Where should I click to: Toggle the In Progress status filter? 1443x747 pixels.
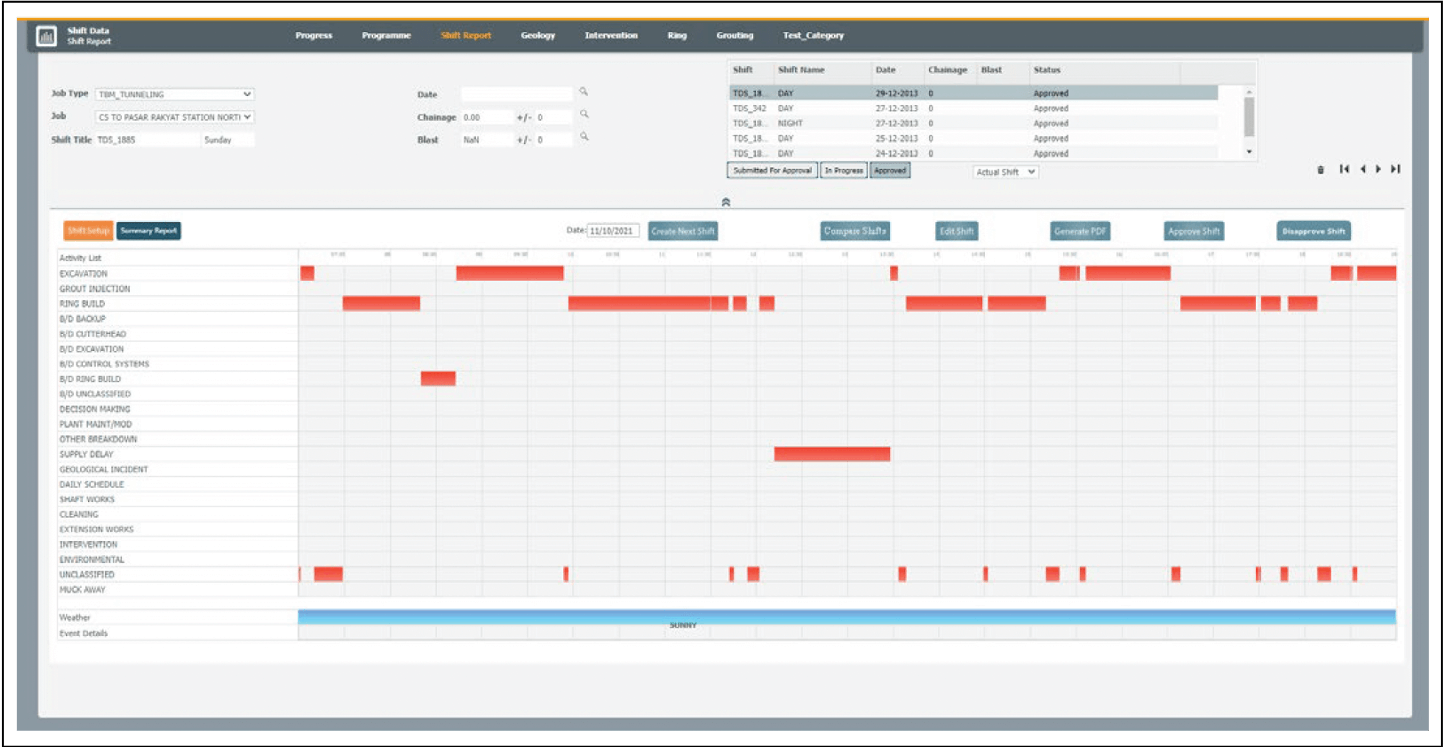coord(843,171)
